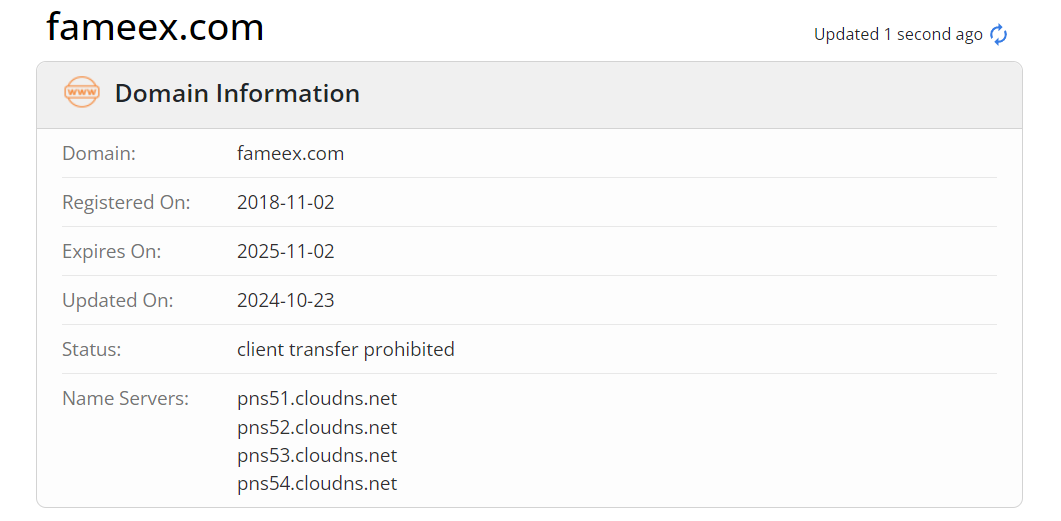1061x521 pixels.
Task: Click the blue refresh icon
Action: coord(998,35)
